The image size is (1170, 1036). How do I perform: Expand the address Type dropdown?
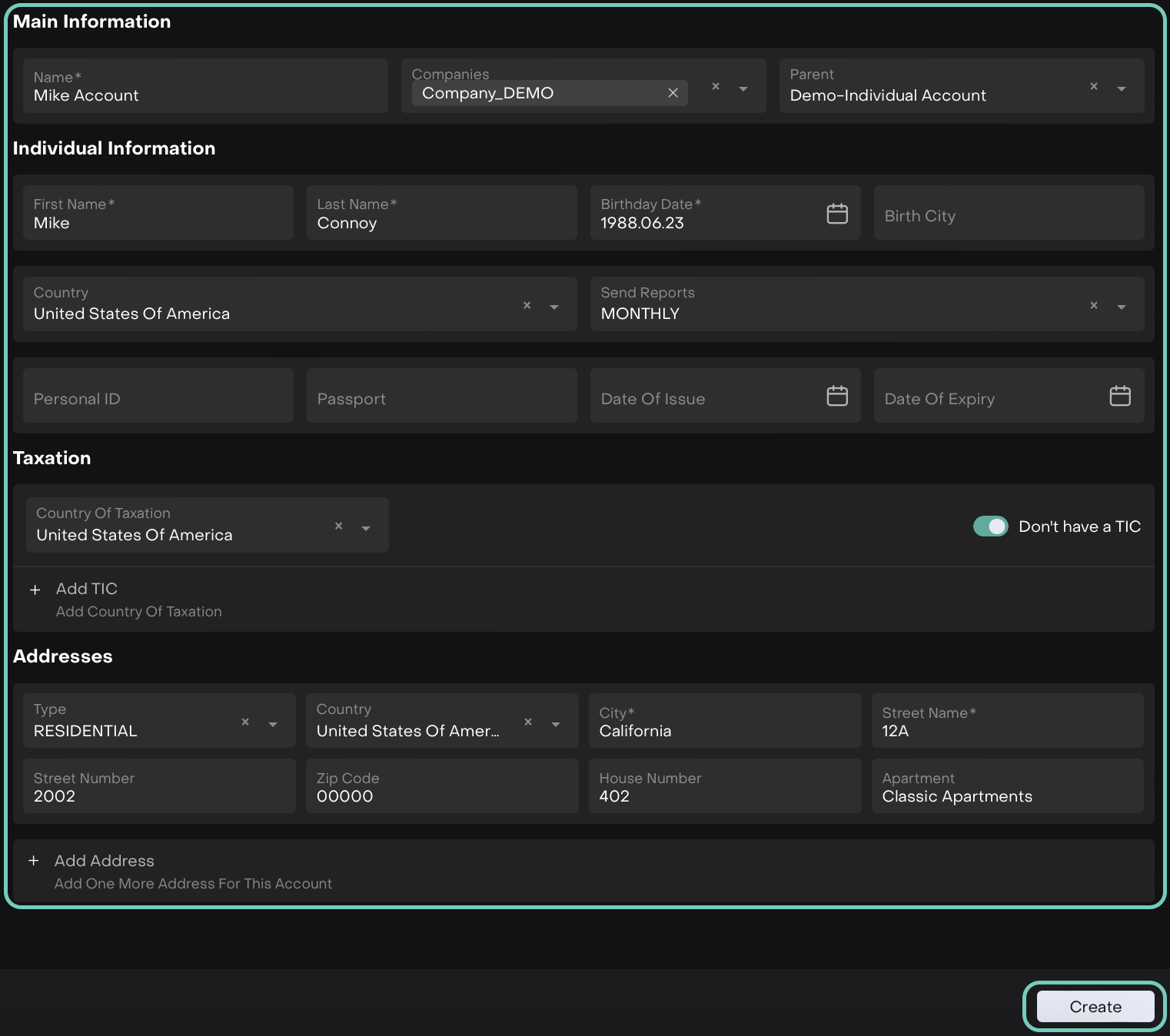[273, 725]
